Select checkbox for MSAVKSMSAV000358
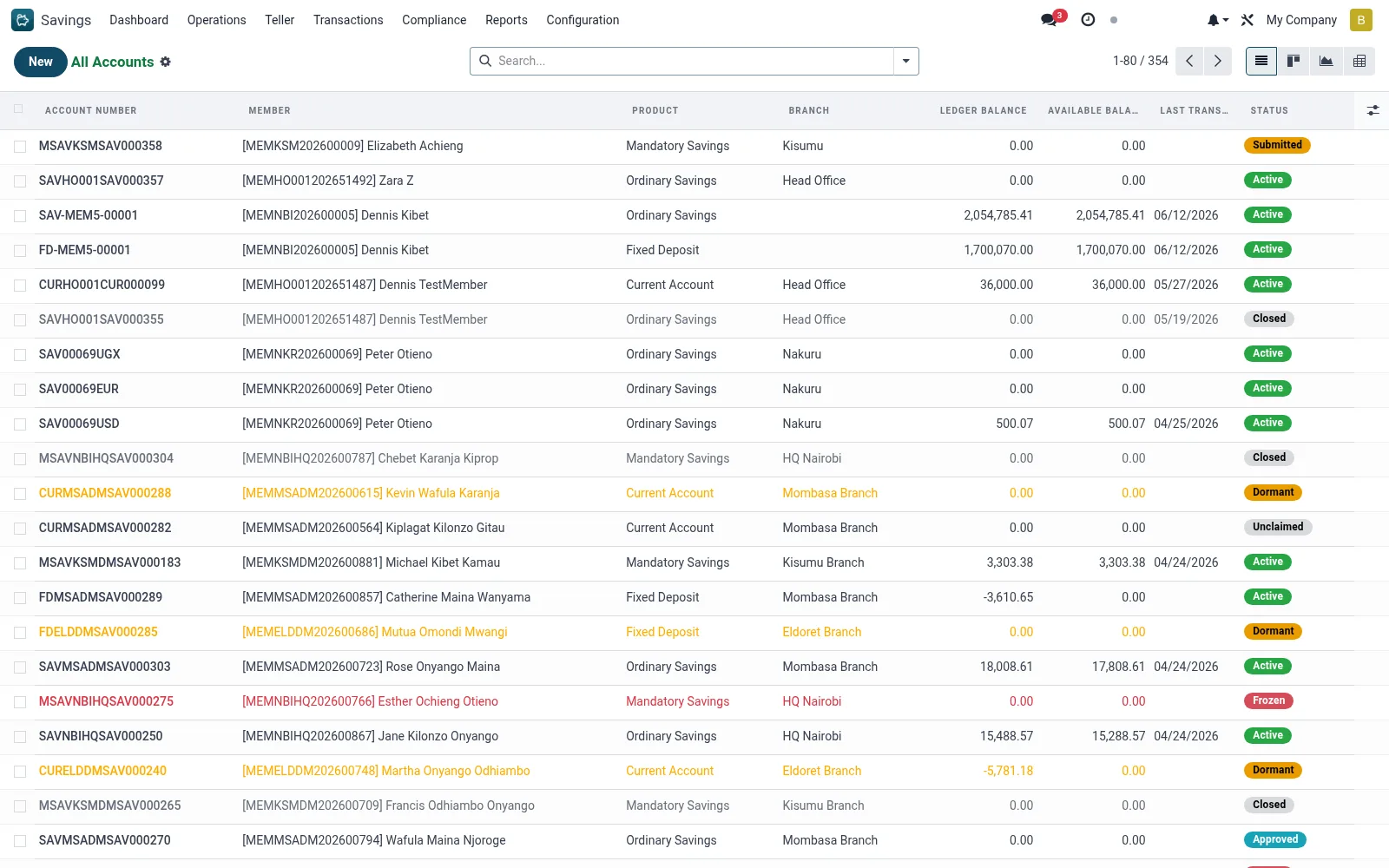Screen dimensions: 1389x868 [20, 147]
